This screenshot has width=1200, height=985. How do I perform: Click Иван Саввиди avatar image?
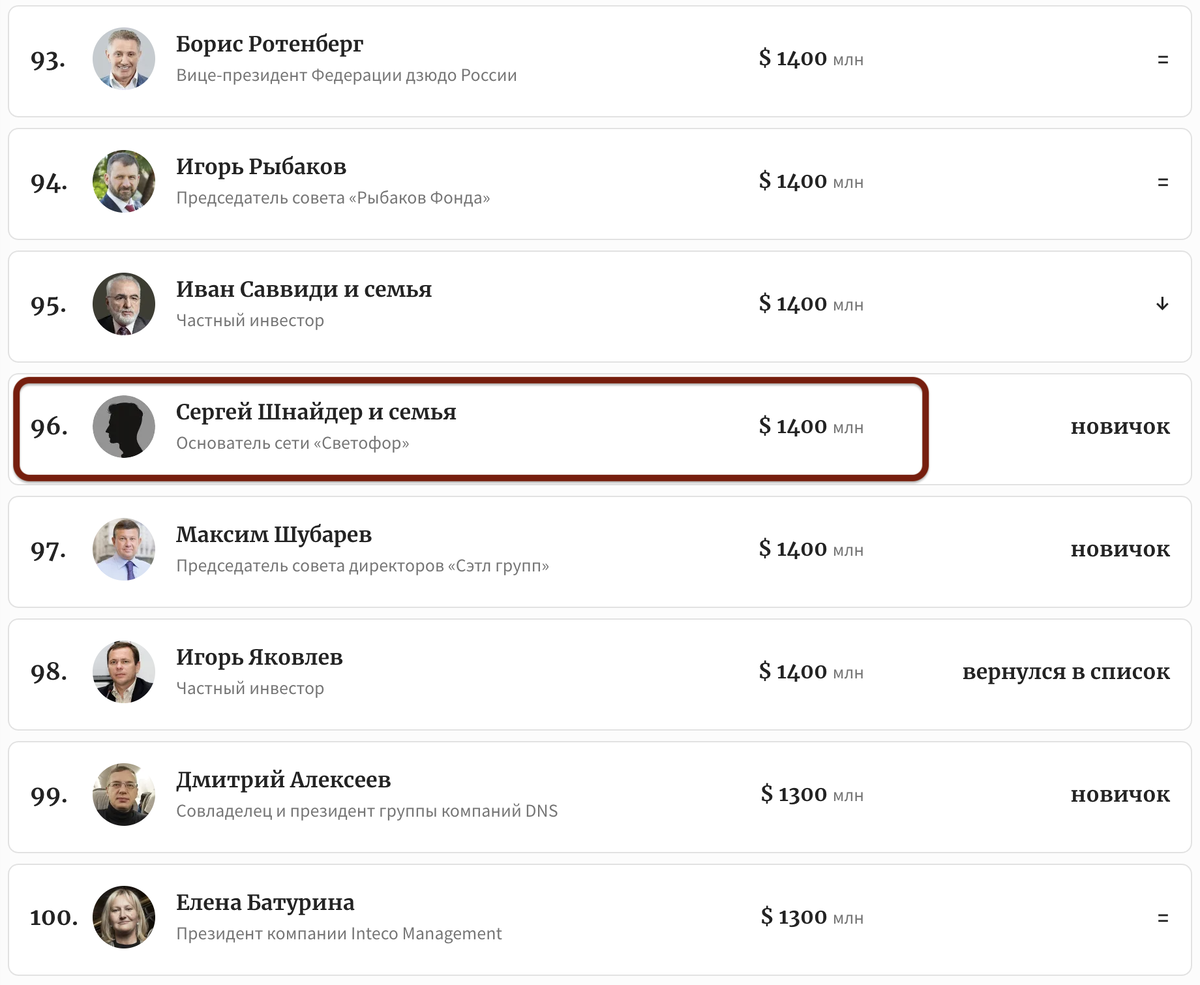tap(124, 304)
